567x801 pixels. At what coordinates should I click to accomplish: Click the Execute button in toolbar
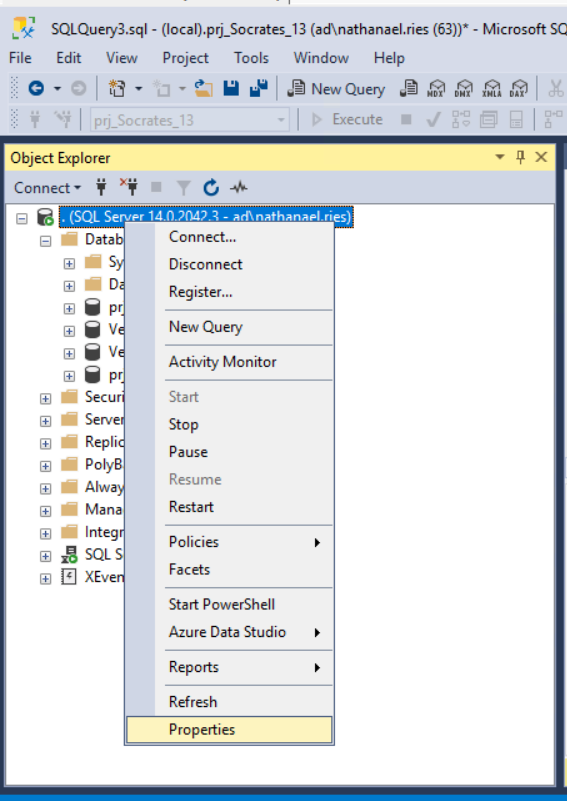coord(346,120)
